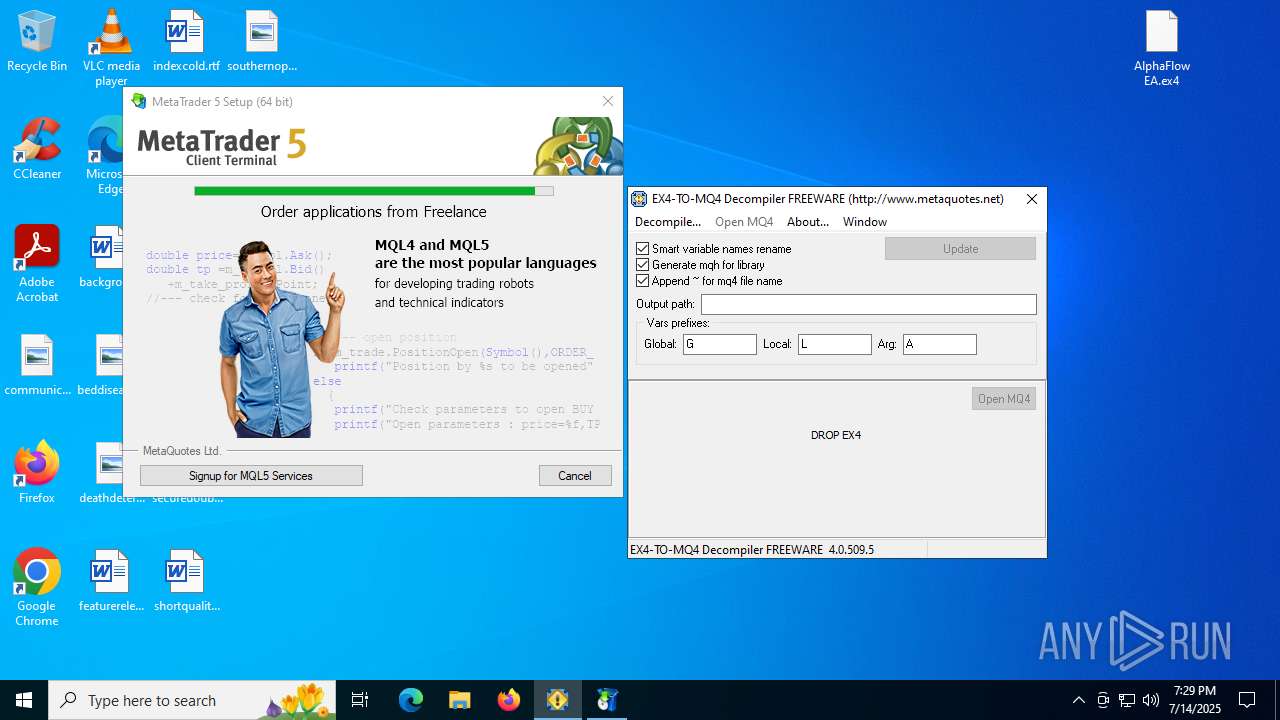1280x720 pixels.
Task: Toggle Append ~ for mq4 file name
Action: pos(643,281)
